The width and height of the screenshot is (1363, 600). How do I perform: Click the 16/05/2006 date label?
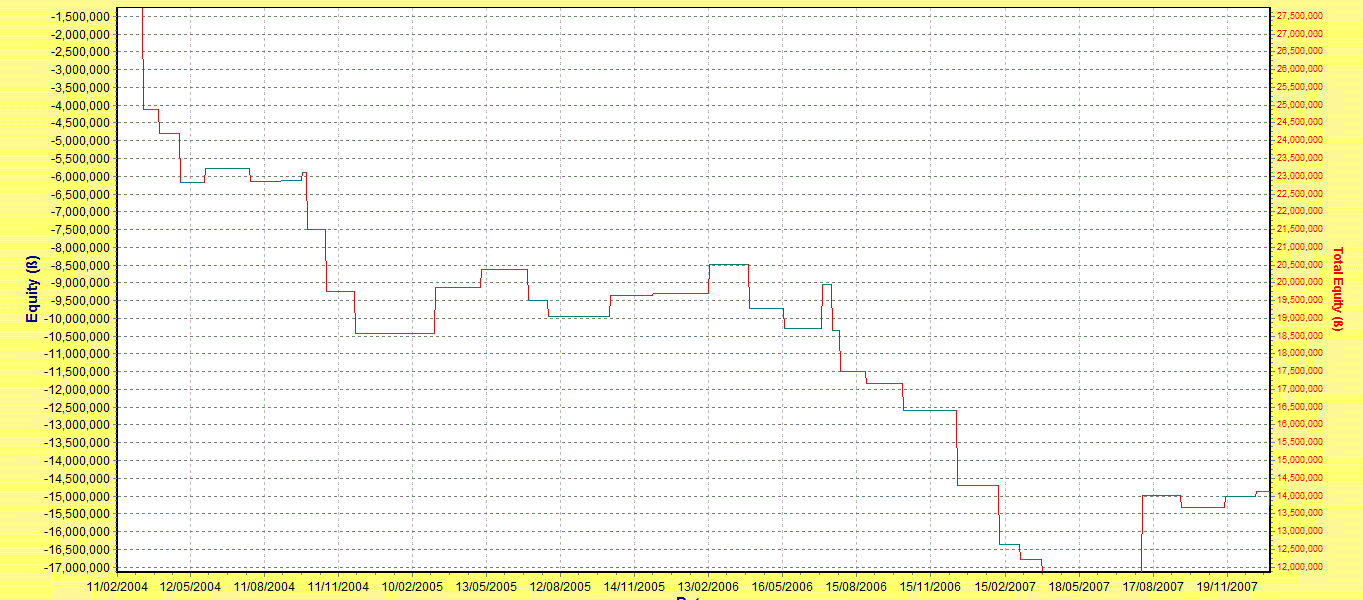(x=782, y=586)
